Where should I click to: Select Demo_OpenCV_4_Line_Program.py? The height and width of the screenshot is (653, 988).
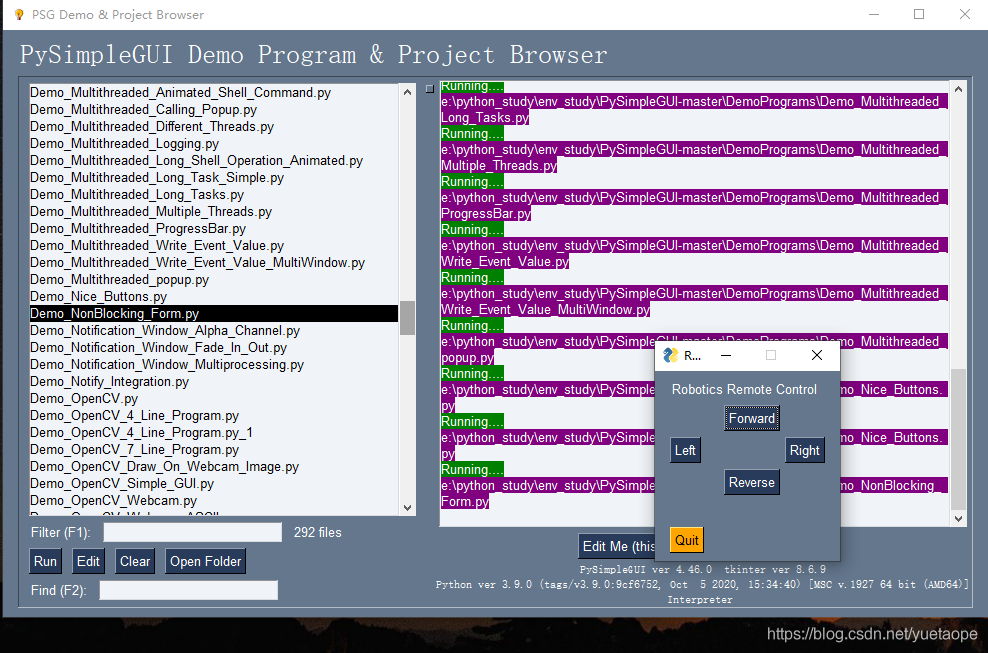[x=214, y=416]
